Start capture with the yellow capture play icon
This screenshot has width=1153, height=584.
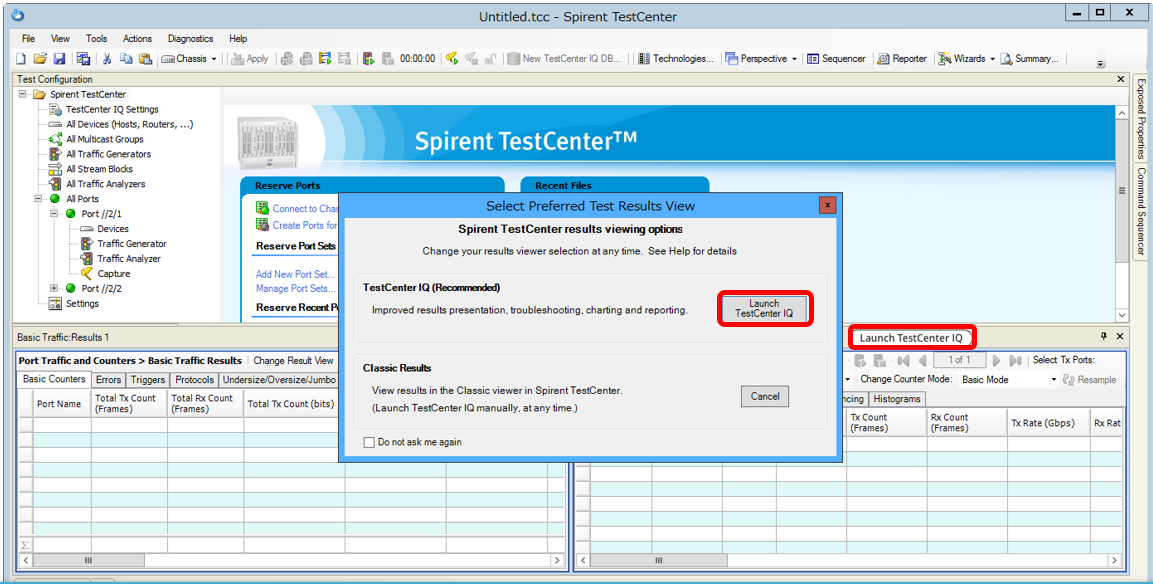pyautogui.click(x=451, y=59)
